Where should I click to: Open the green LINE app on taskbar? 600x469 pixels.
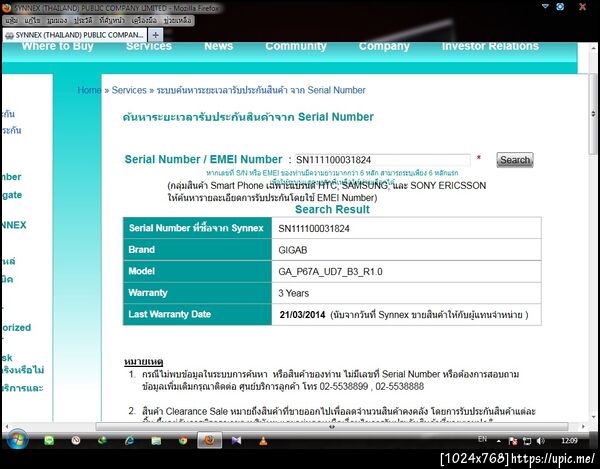click(49, 441)
